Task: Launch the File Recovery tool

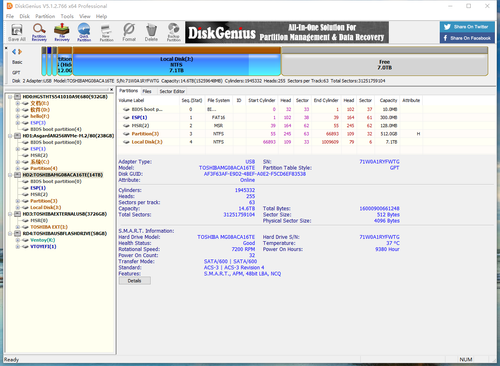Action: pyautogui.click(x=62, y=33)
